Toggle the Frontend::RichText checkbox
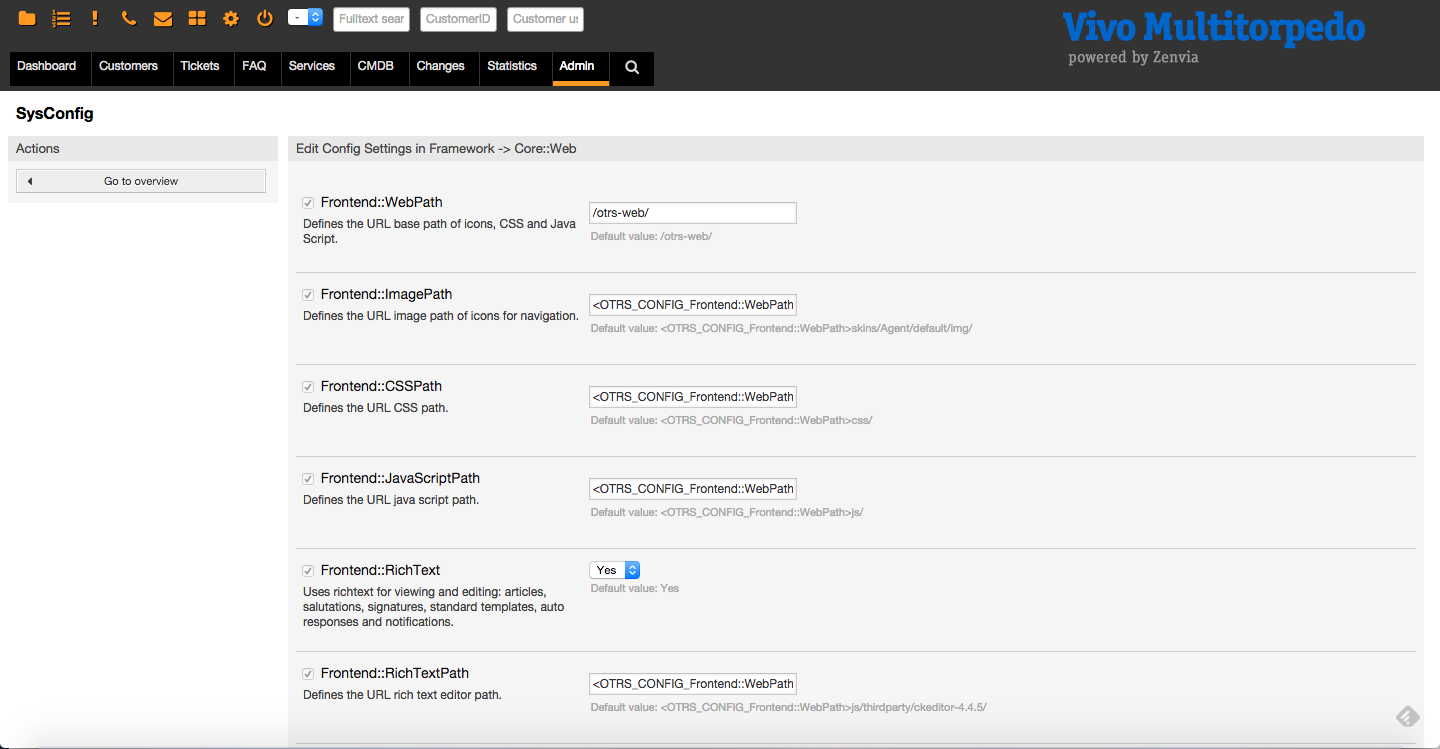Viewport: 1440px width, 749px height. point(308,571)
